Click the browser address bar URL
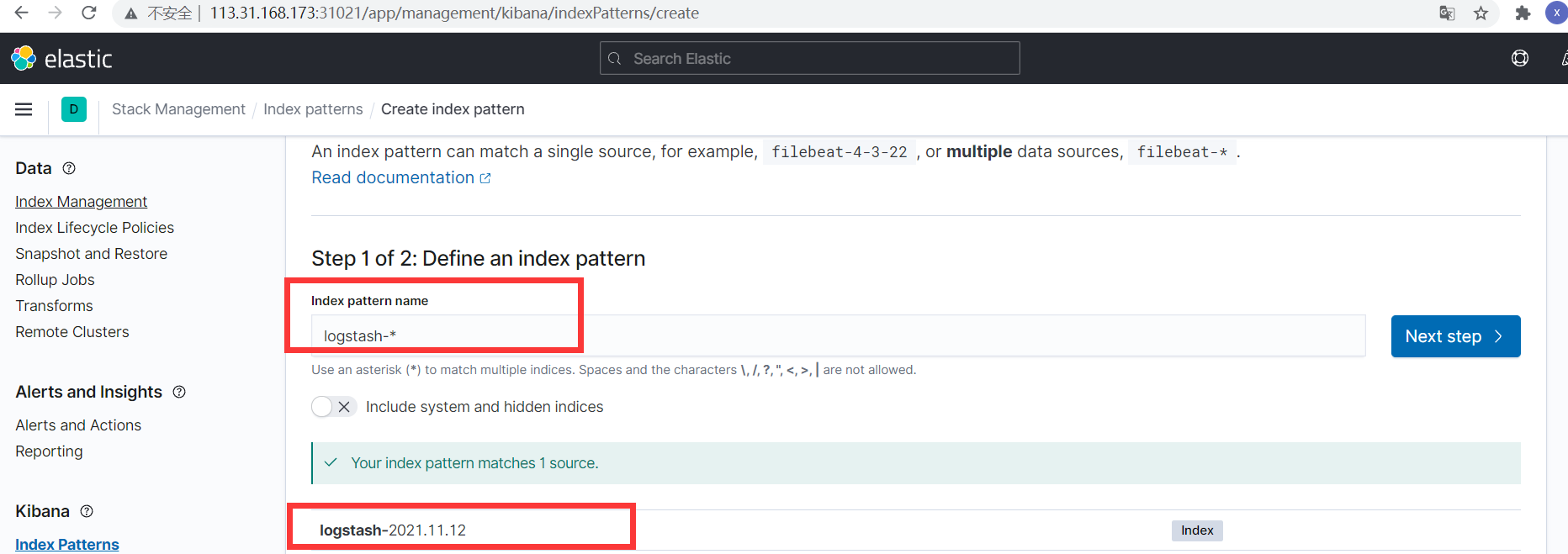 click(x=454, y=13)
